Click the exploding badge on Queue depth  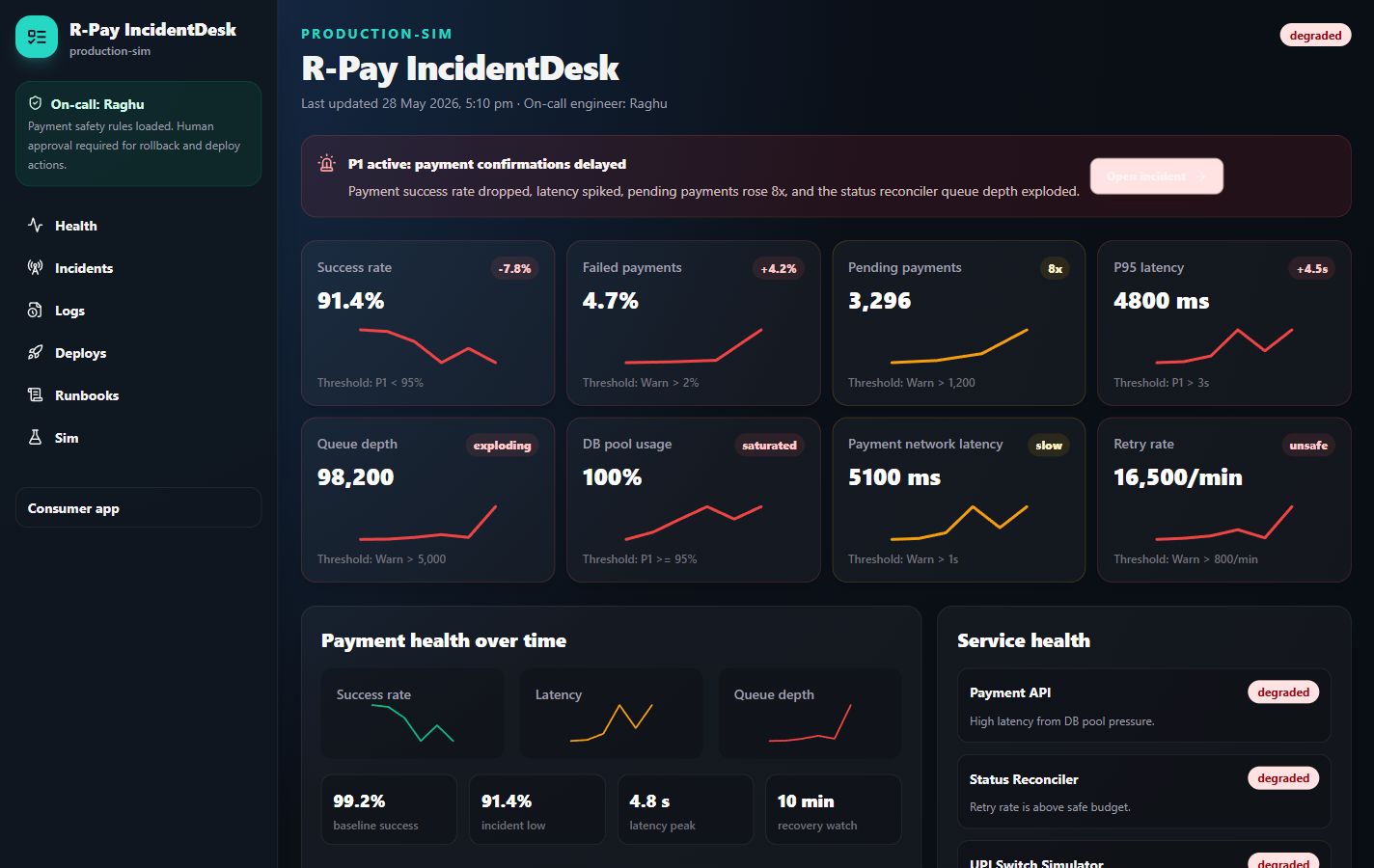(502, 445)
